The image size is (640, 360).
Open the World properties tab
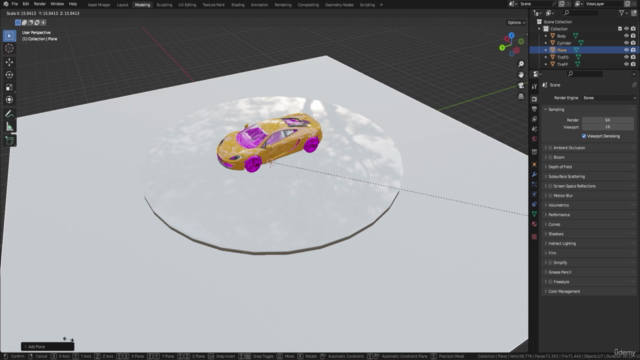click(x=534, y=139)
